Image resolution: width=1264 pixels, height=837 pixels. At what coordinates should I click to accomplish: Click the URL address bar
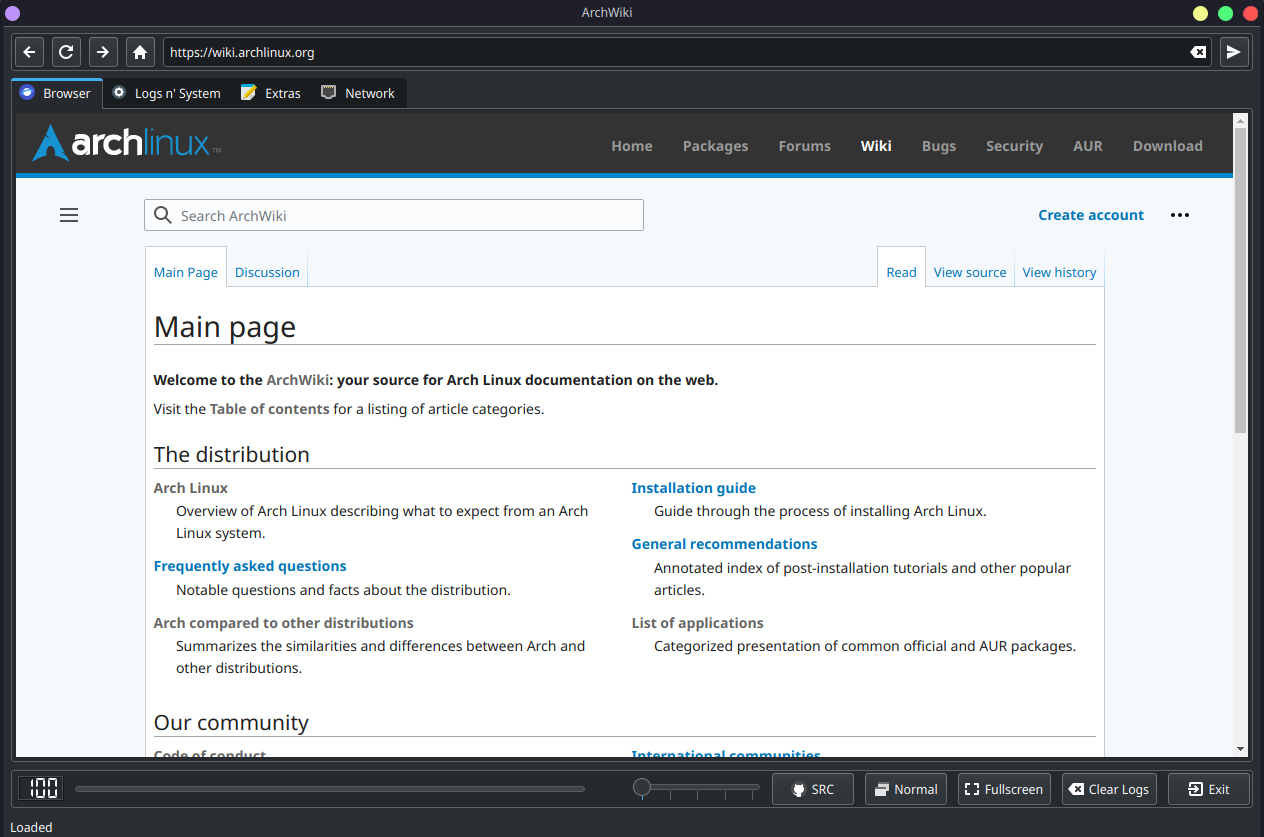pyautogui.click(x=687, y=52)
